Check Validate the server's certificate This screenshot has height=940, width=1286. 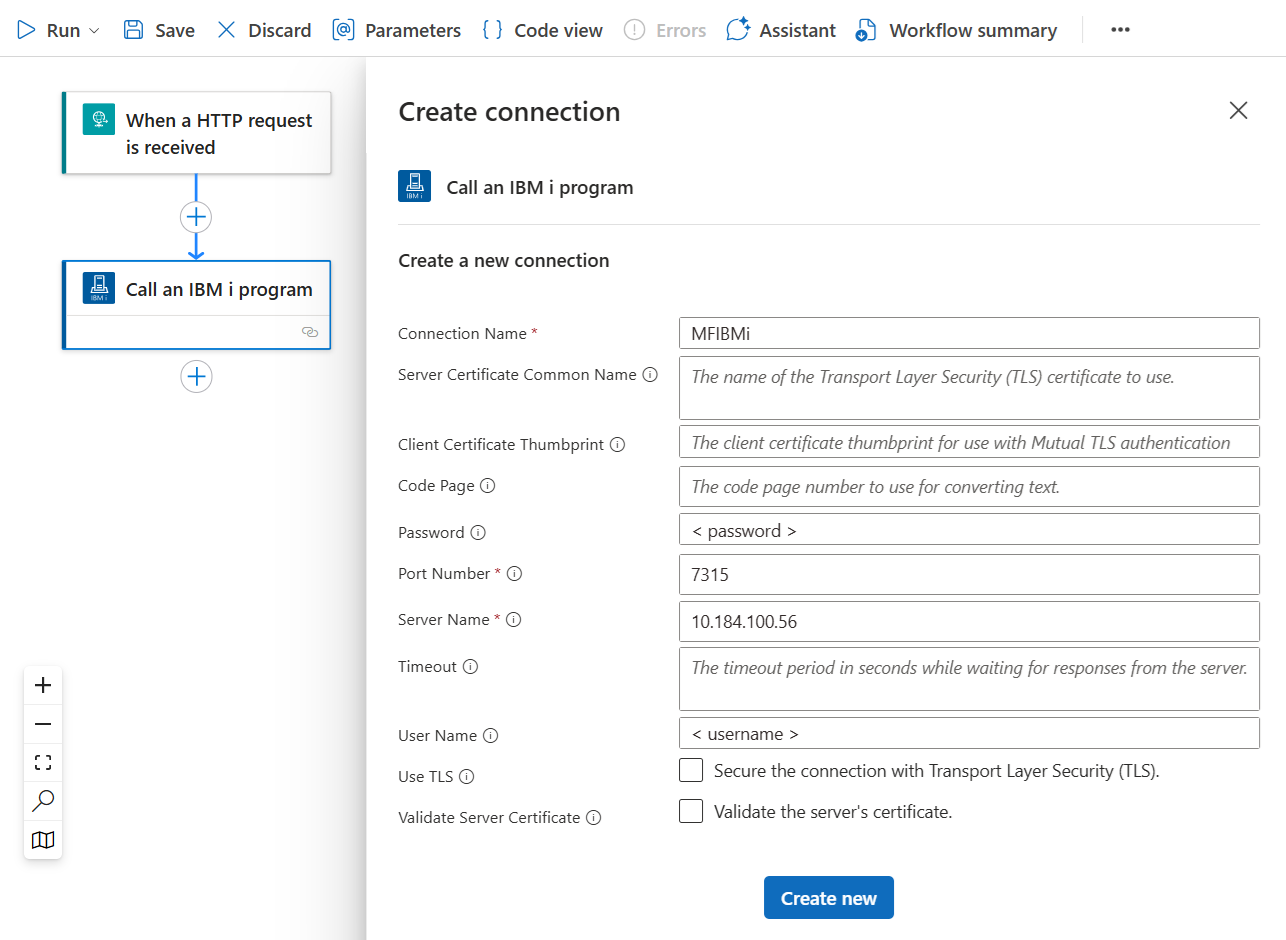(x=691, y=812)
